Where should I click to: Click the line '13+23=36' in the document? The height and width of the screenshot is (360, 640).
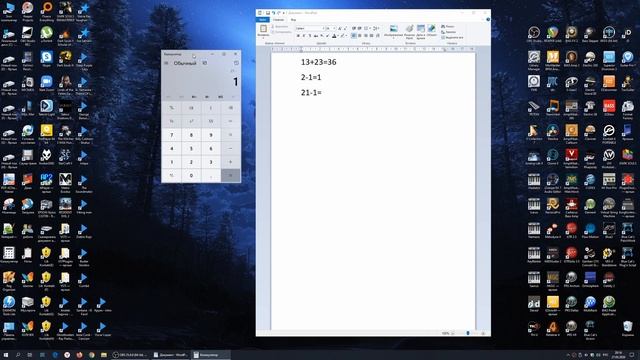pos(319,62)
